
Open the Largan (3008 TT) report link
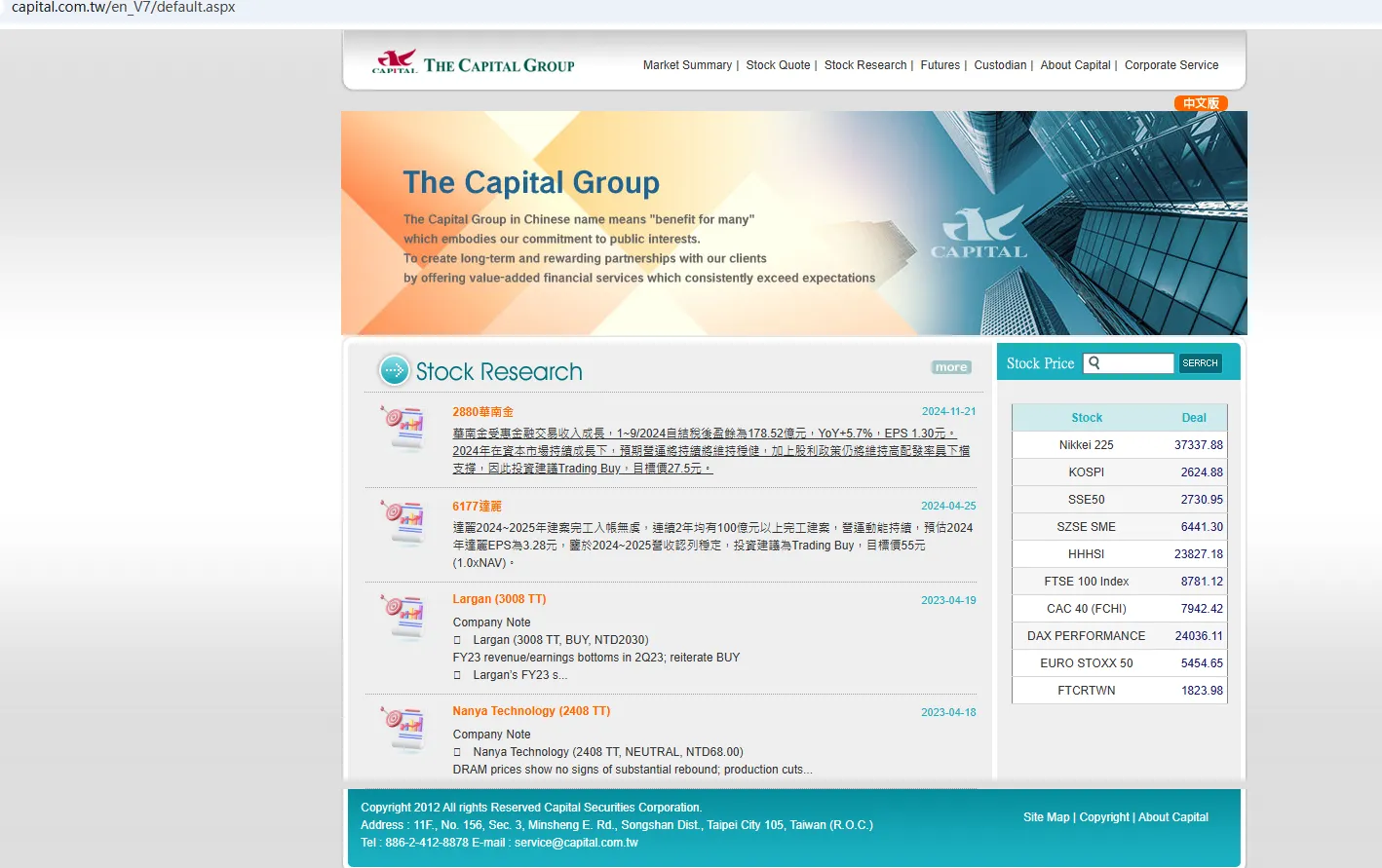coord(499,599)
